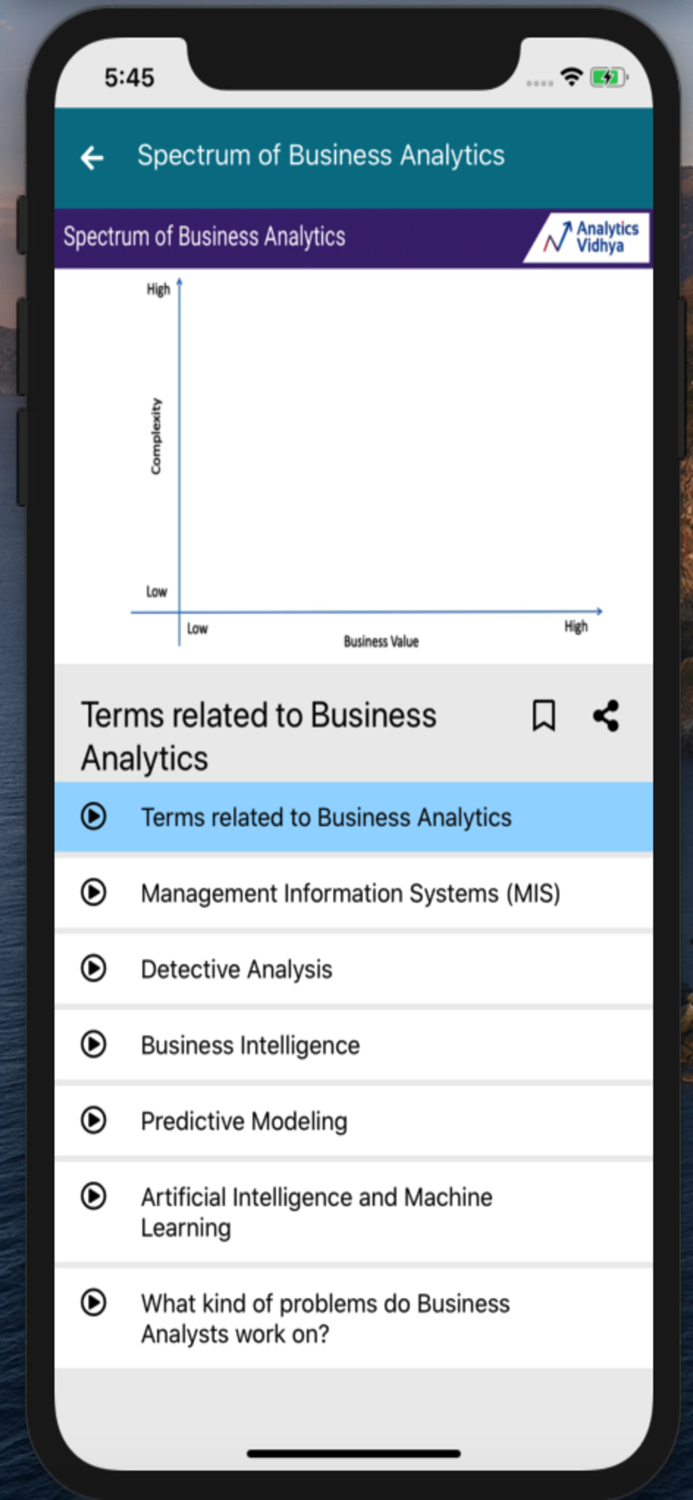This screenshot has width=693, height=1500.
Task: Bookmark the Terms related to Business Analytics lesson
Action: (543, 715)
